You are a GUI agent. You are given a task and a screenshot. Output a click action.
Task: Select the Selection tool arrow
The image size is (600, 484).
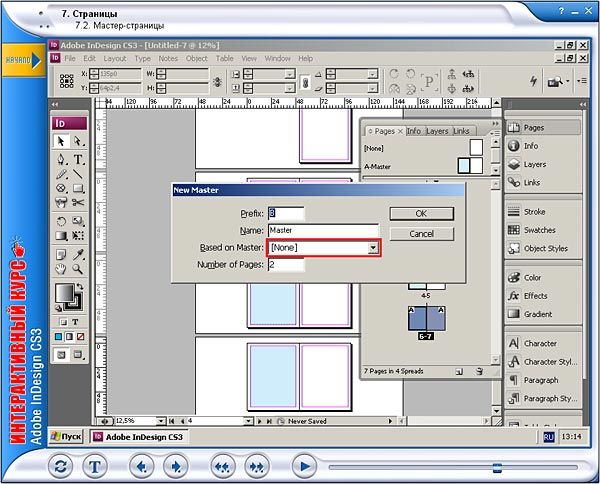[61, 141]
